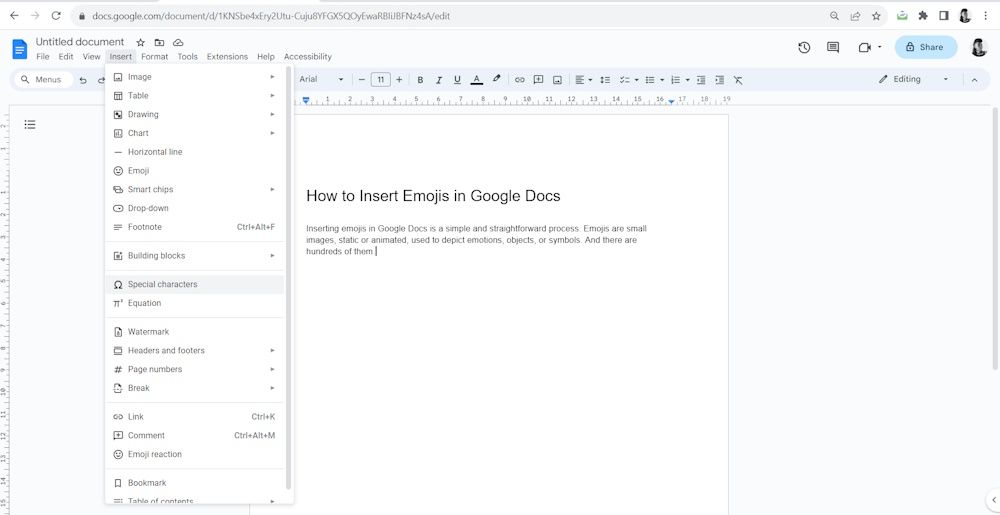
Task: Click the Menus search box
Action: click(x=42, y=80)
